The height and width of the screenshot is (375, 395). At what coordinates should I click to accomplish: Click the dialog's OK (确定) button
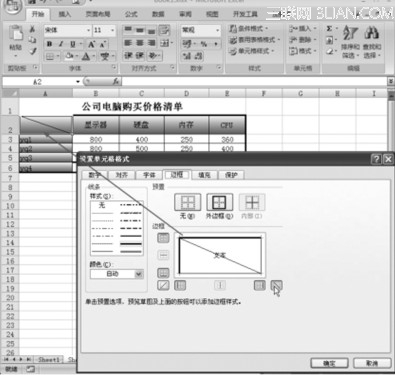click(x=329, y=363)
